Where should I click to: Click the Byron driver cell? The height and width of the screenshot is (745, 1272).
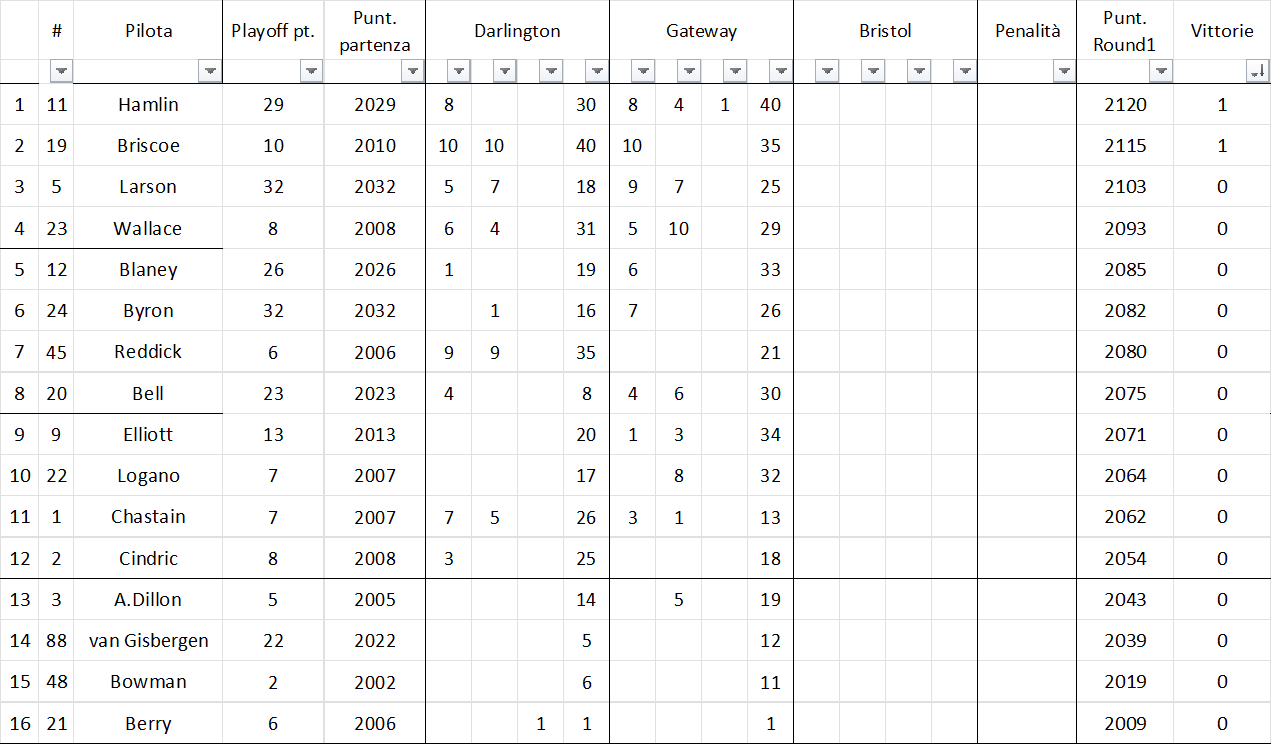(x=148, y=311)
